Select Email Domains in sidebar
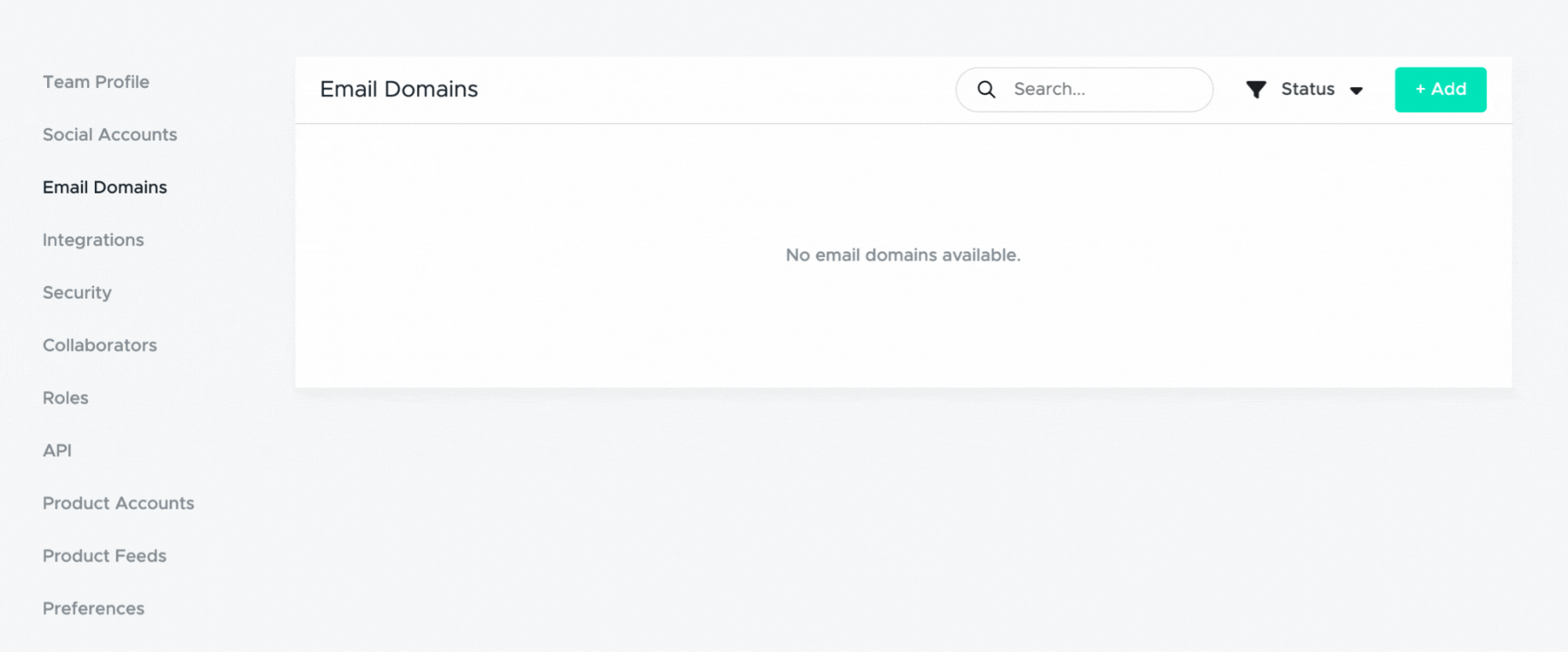This screenshot has height=652, width=1568. click(x=105, y=187)
